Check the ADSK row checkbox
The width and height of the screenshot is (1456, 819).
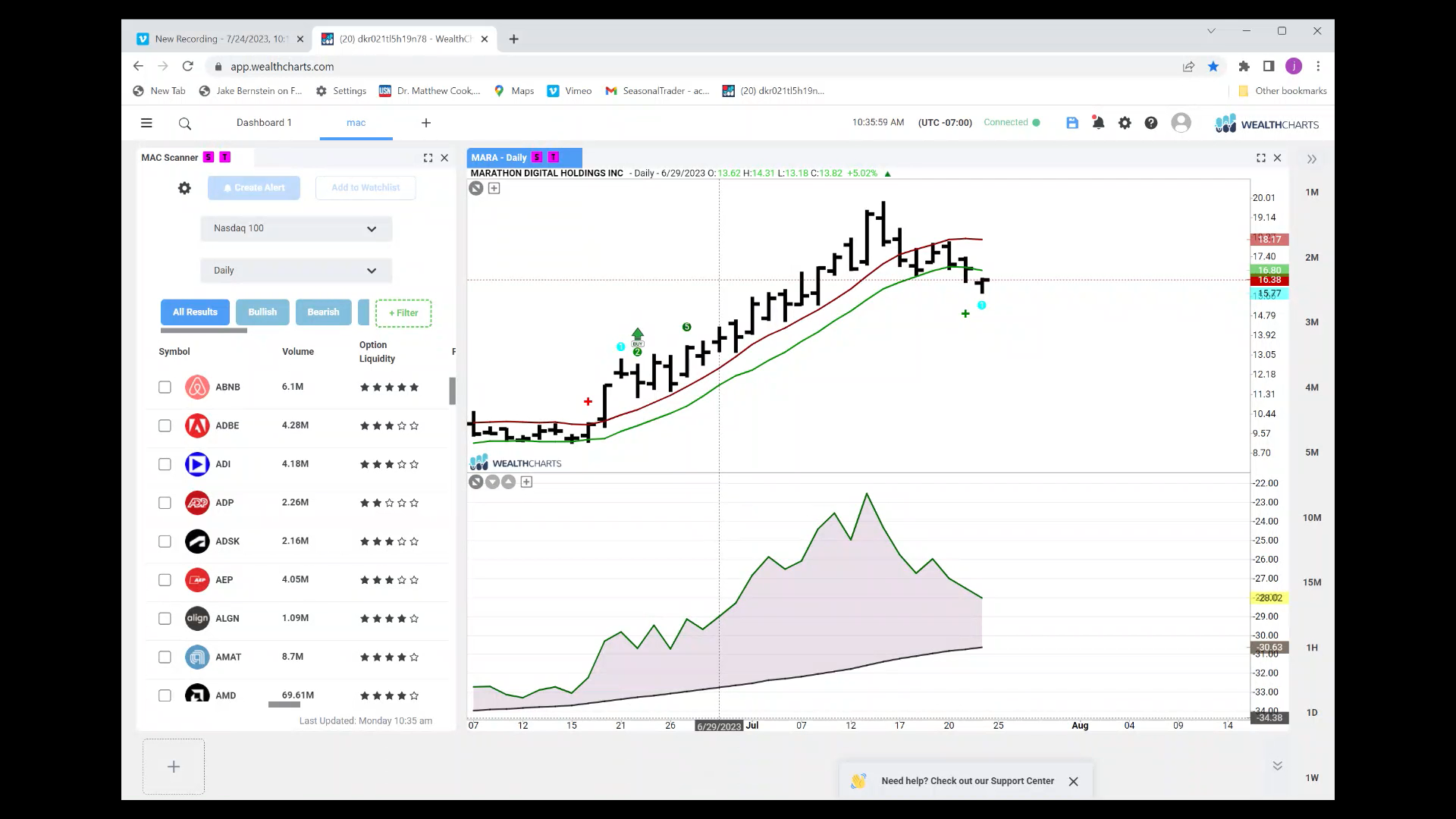pyautogui.click(x=165, y=541)
